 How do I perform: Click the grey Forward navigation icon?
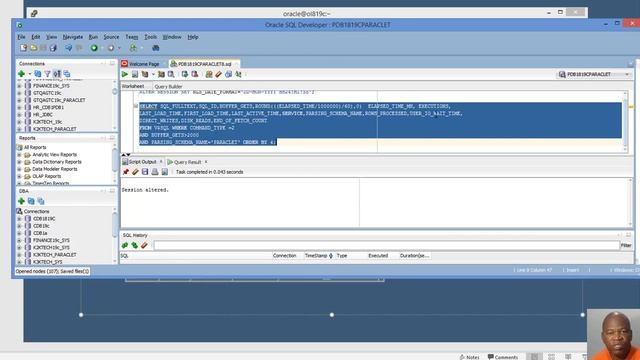pos(111,48)
